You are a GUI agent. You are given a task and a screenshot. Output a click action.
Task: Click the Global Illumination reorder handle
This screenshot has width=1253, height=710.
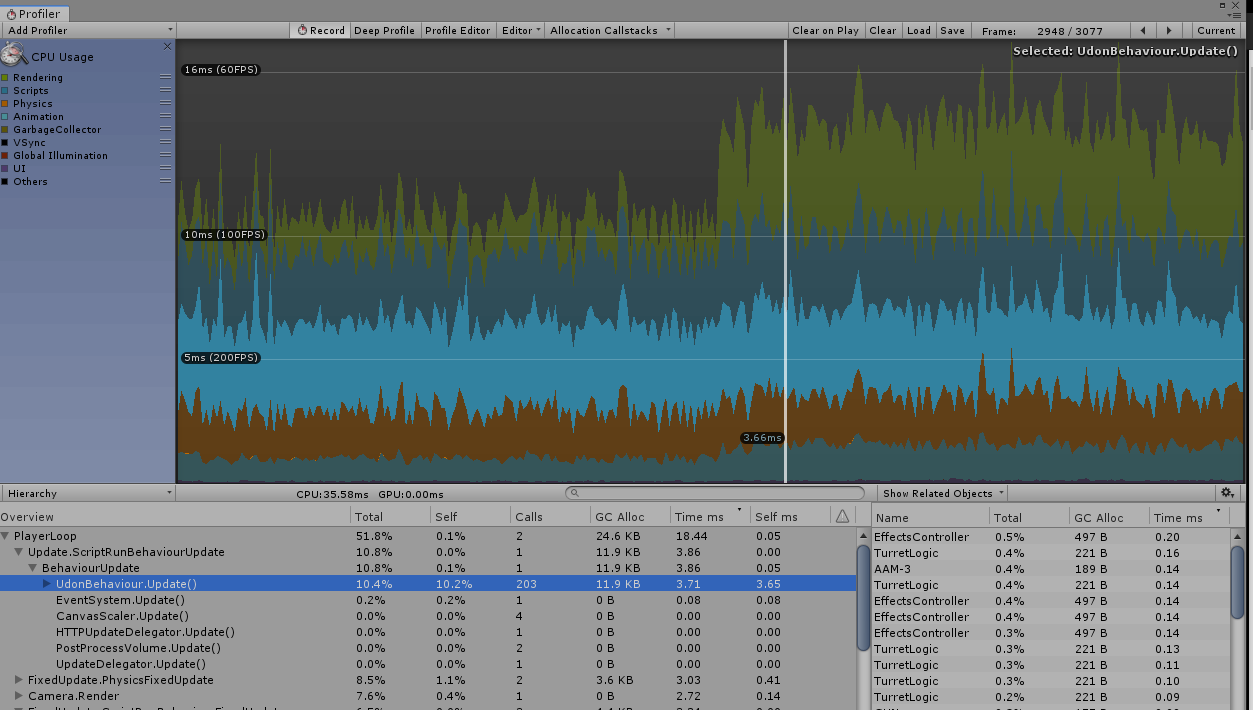click(165, 155)
